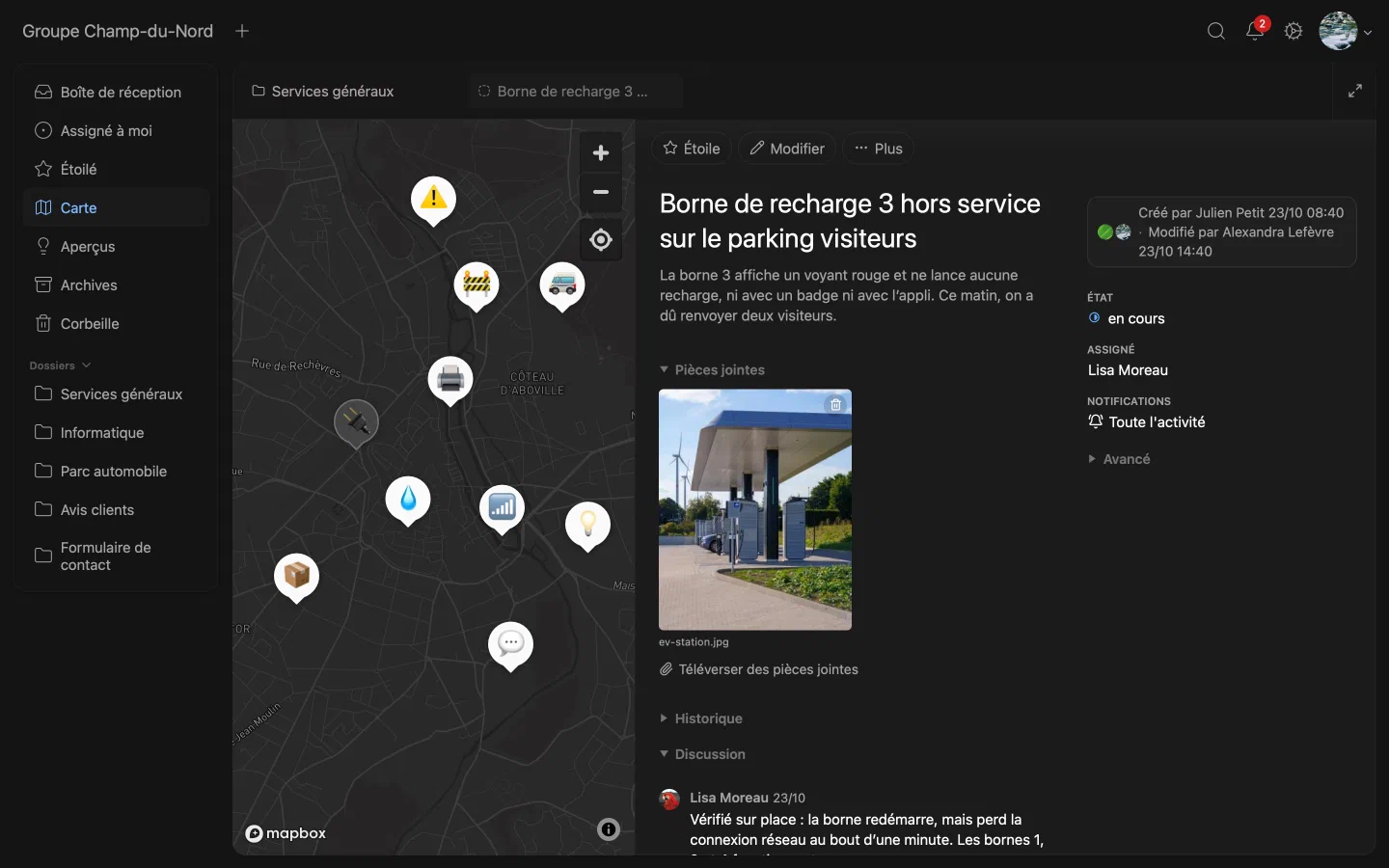Click the warning triangle map marker
Image resolution: width=1389 pixels, height=868 pixels.
click(x=434, y=199)
